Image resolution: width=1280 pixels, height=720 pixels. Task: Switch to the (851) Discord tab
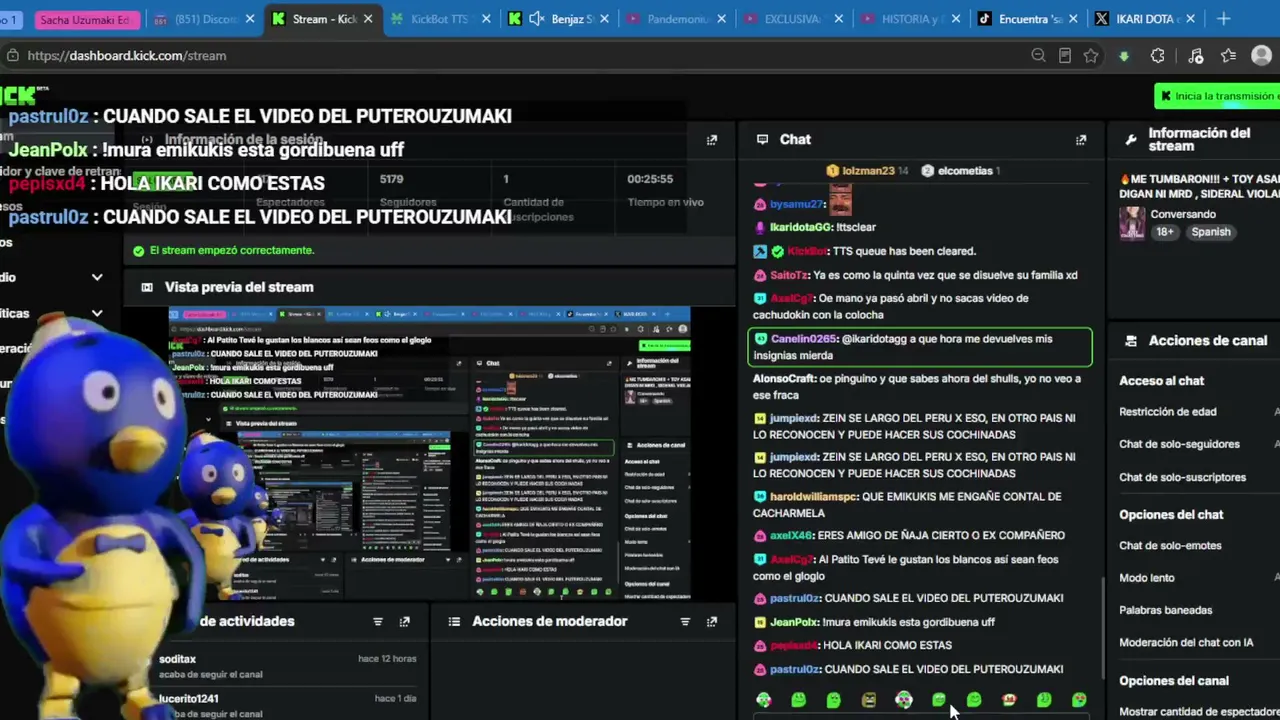204,19
